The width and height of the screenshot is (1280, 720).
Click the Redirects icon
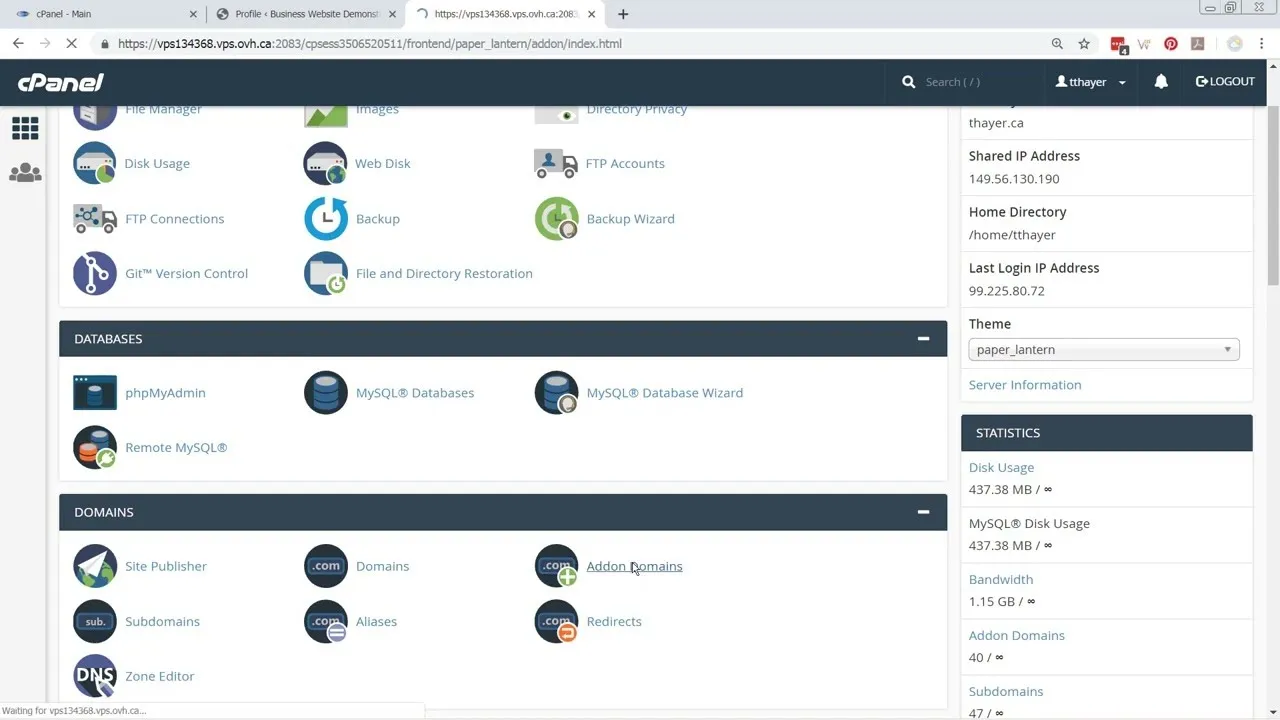(x=556, y=621)
